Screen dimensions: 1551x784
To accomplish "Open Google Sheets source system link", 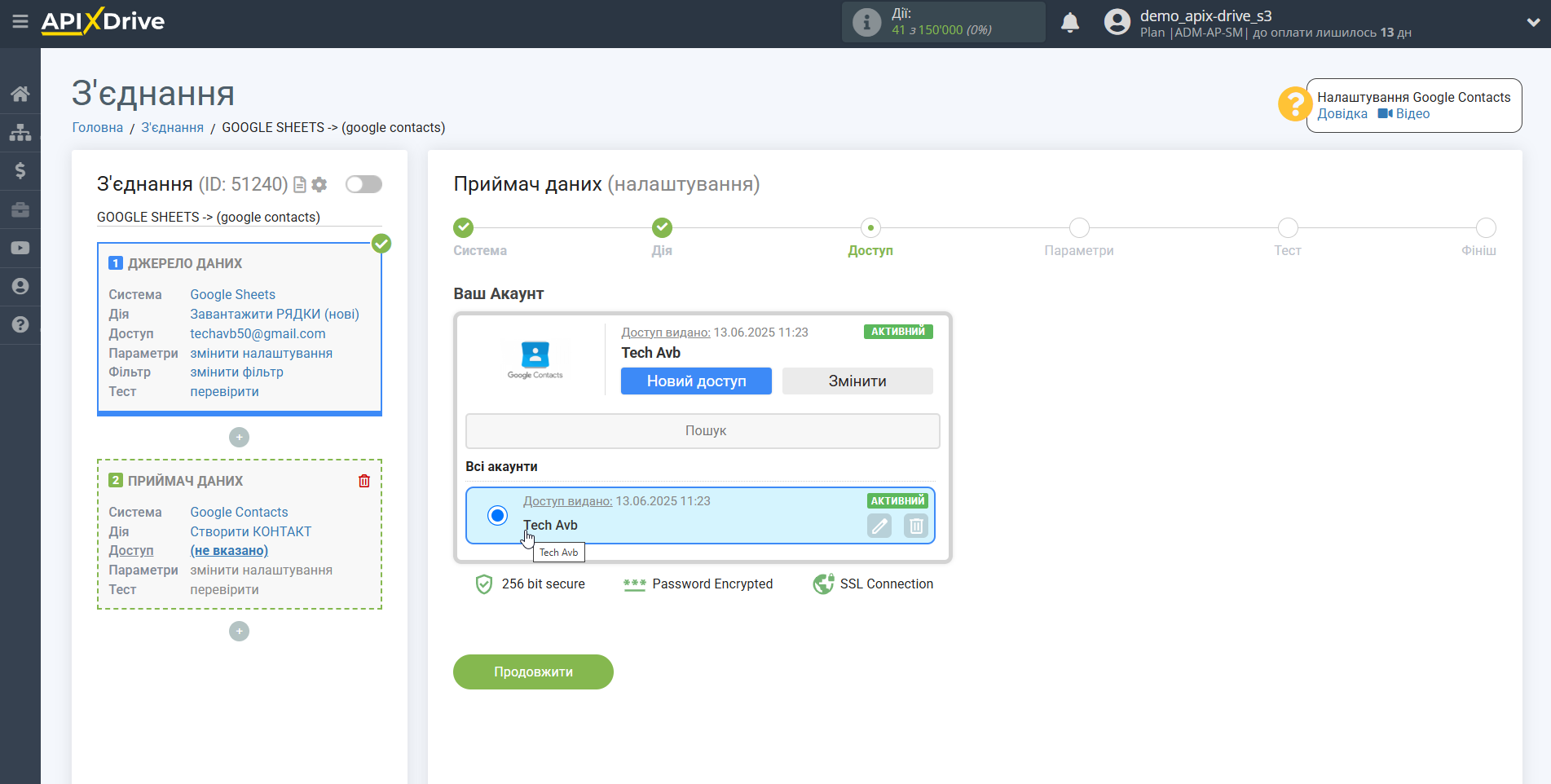I will point(233,295).
